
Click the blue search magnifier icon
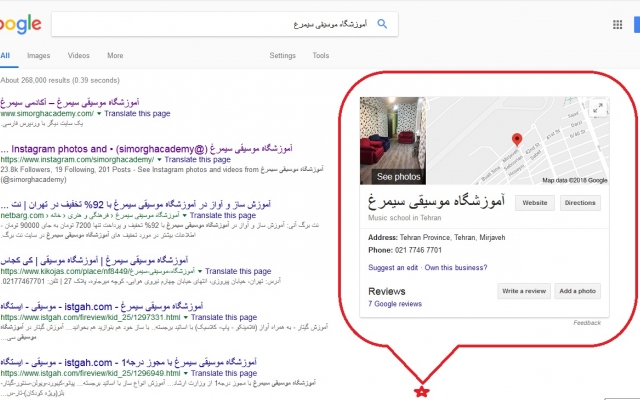[382, 24]
